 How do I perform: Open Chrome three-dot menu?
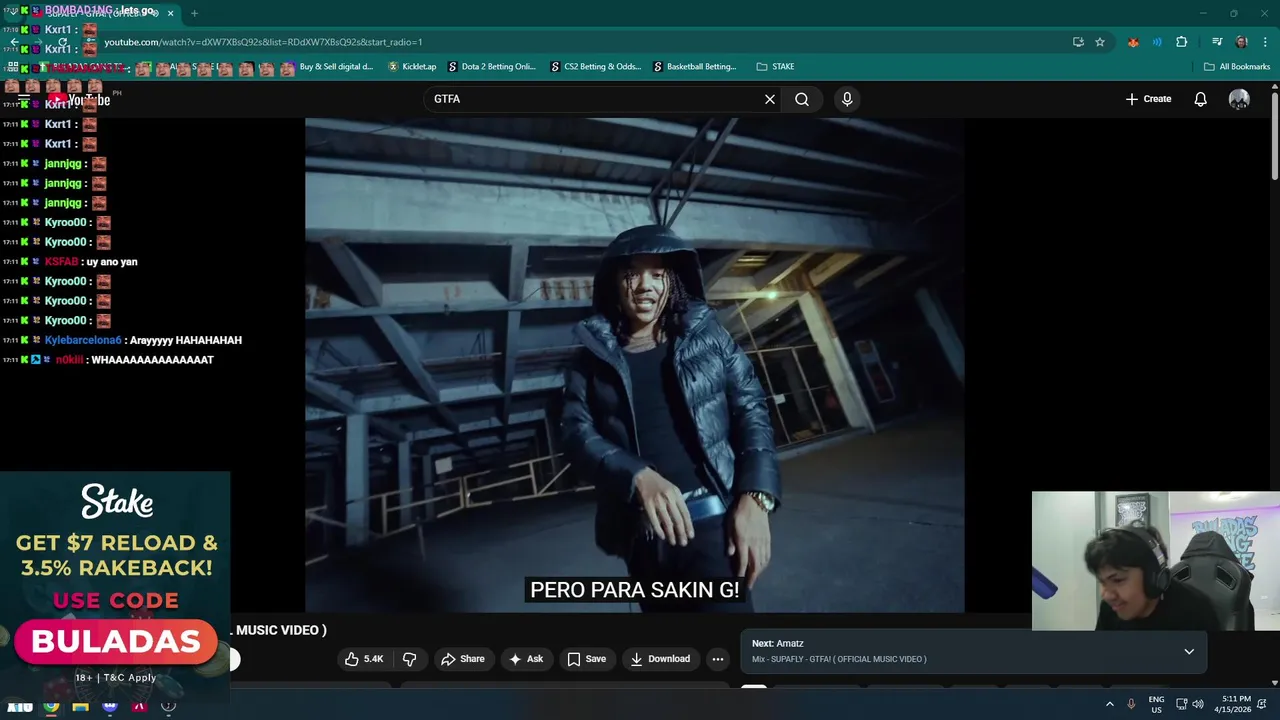[1263, 42]
